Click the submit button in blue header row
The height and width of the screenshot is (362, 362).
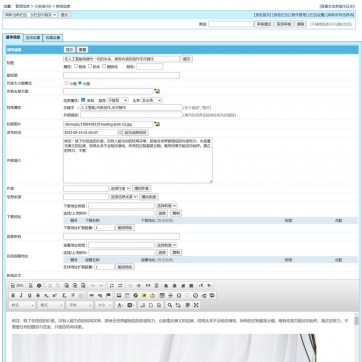point(69,50)
